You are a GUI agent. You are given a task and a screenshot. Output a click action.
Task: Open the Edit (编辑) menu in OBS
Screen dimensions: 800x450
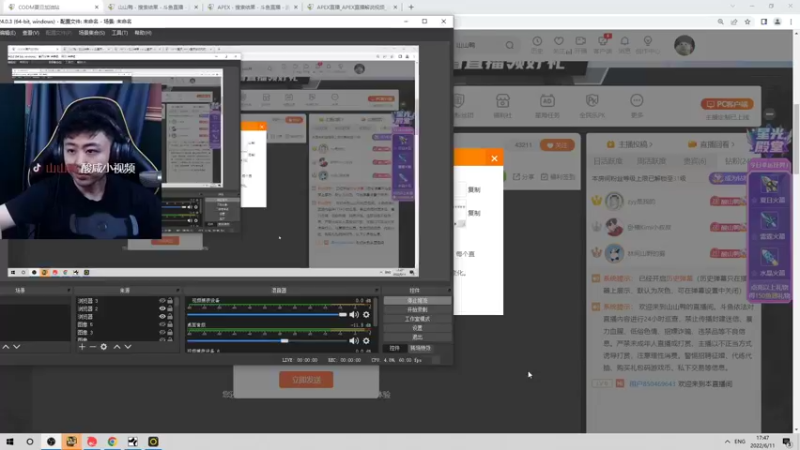pyautogui.click(x=8, y=33)
